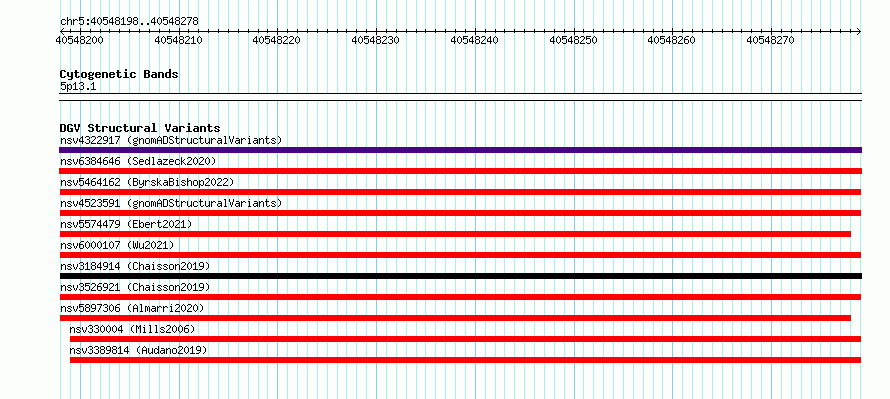Click the nsv4322917 variant label

pyautogui.click(x=171, y=140)
